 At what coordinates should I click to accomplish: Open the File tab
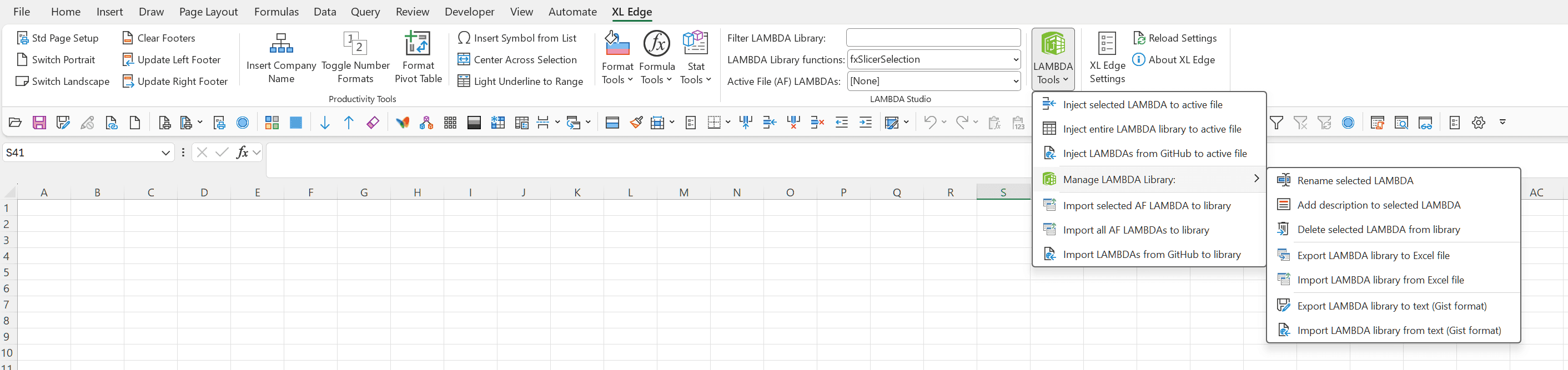pos(21,12)
